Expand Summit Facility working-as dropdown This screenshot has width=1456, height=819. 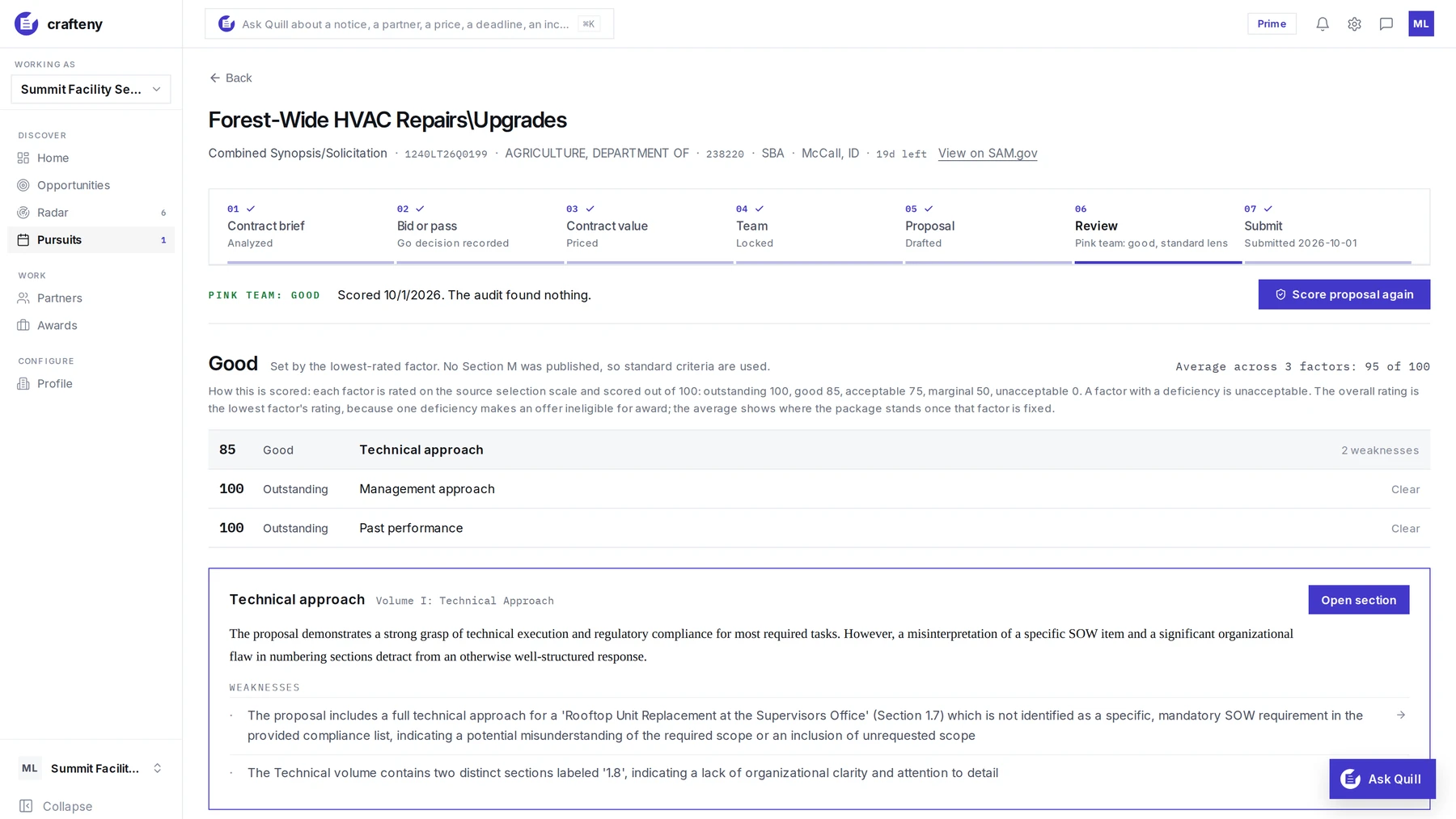(x=91, y=89)
